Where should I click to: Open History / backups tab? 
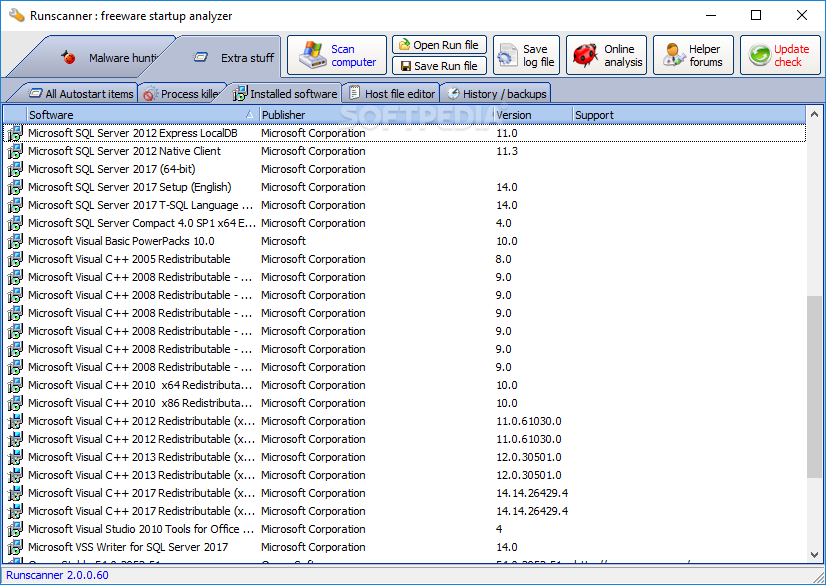click(496, 94)
